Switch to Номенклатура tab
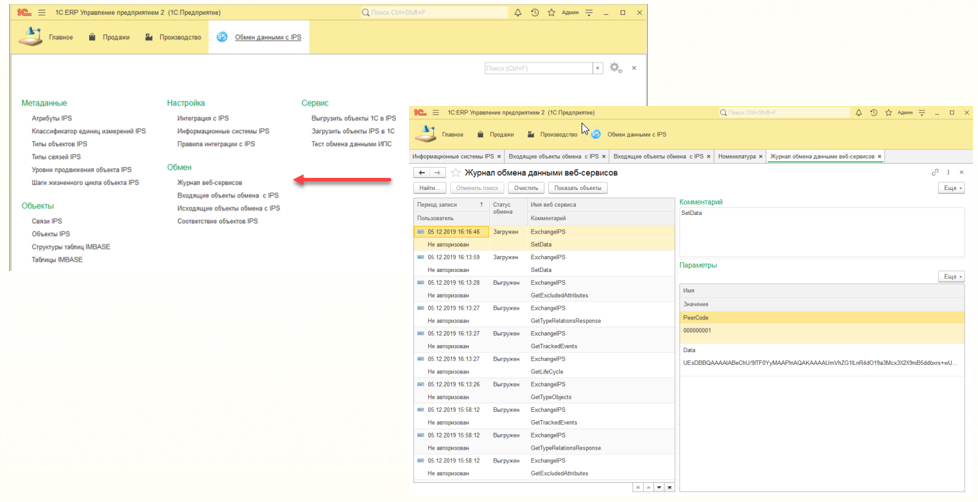Screen dimensions: 978x502 pos(736,157)
